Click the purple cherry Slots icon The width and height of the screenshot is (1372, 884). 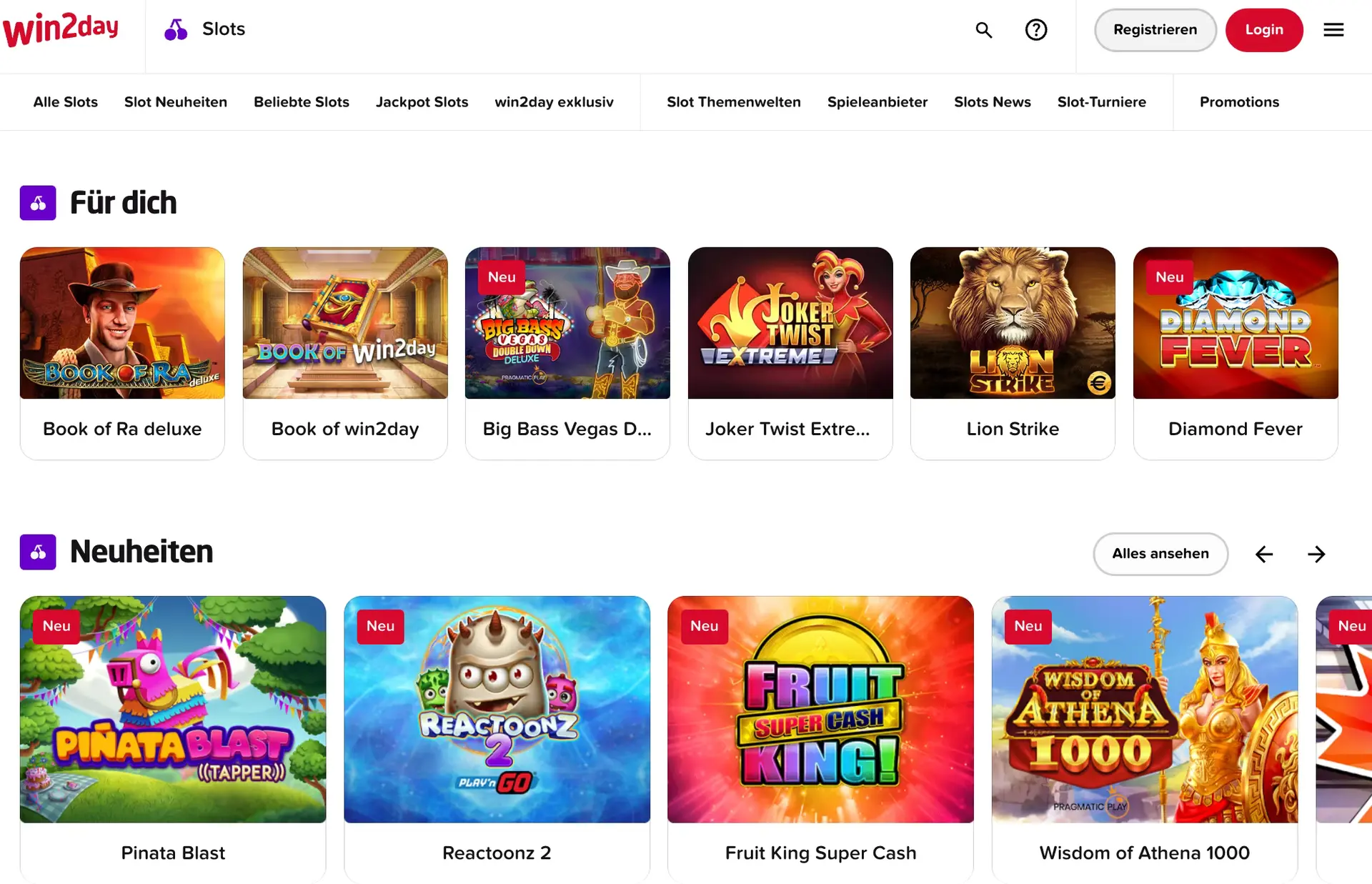[176, 29]
